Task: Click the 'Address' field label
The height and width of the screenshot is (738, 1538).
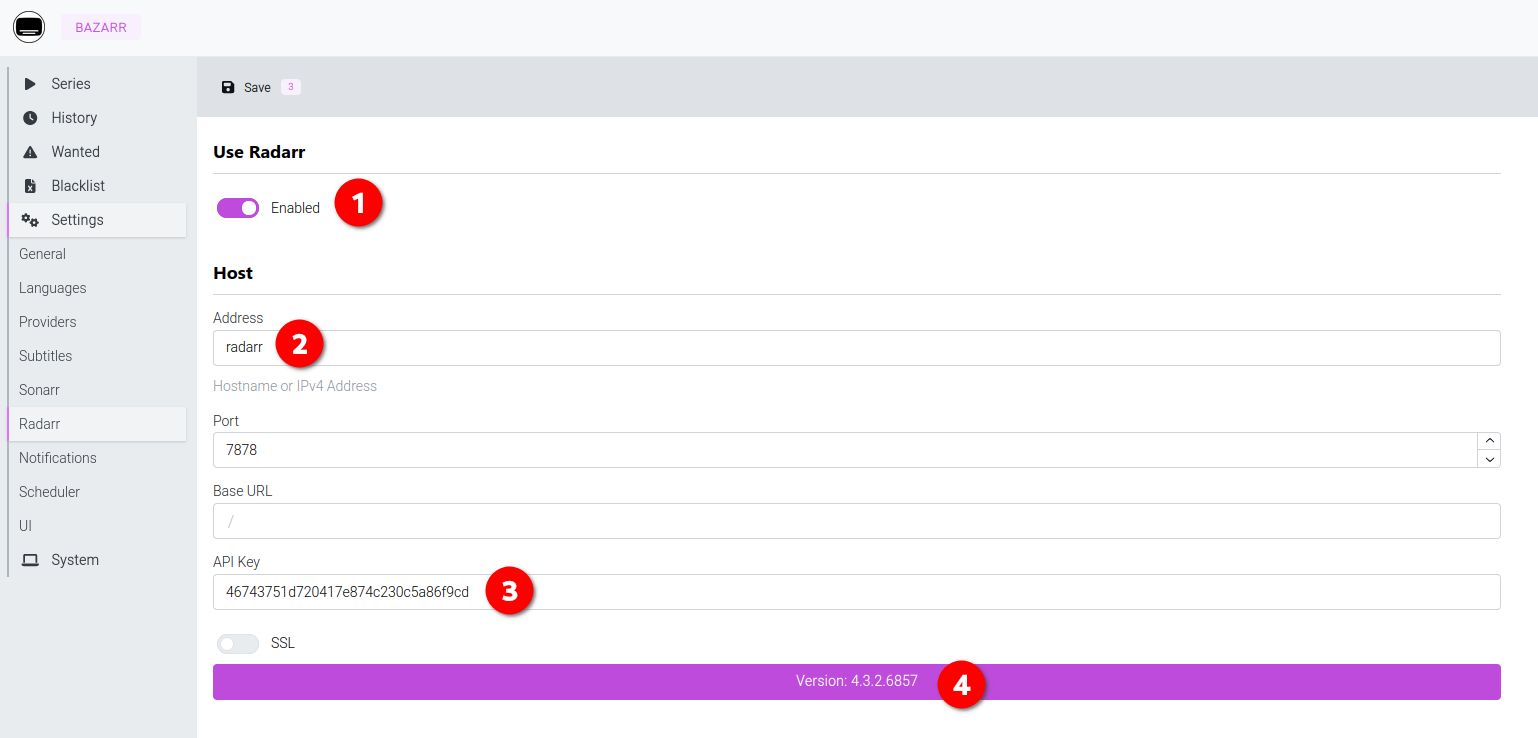Action: tap(238, 318)
